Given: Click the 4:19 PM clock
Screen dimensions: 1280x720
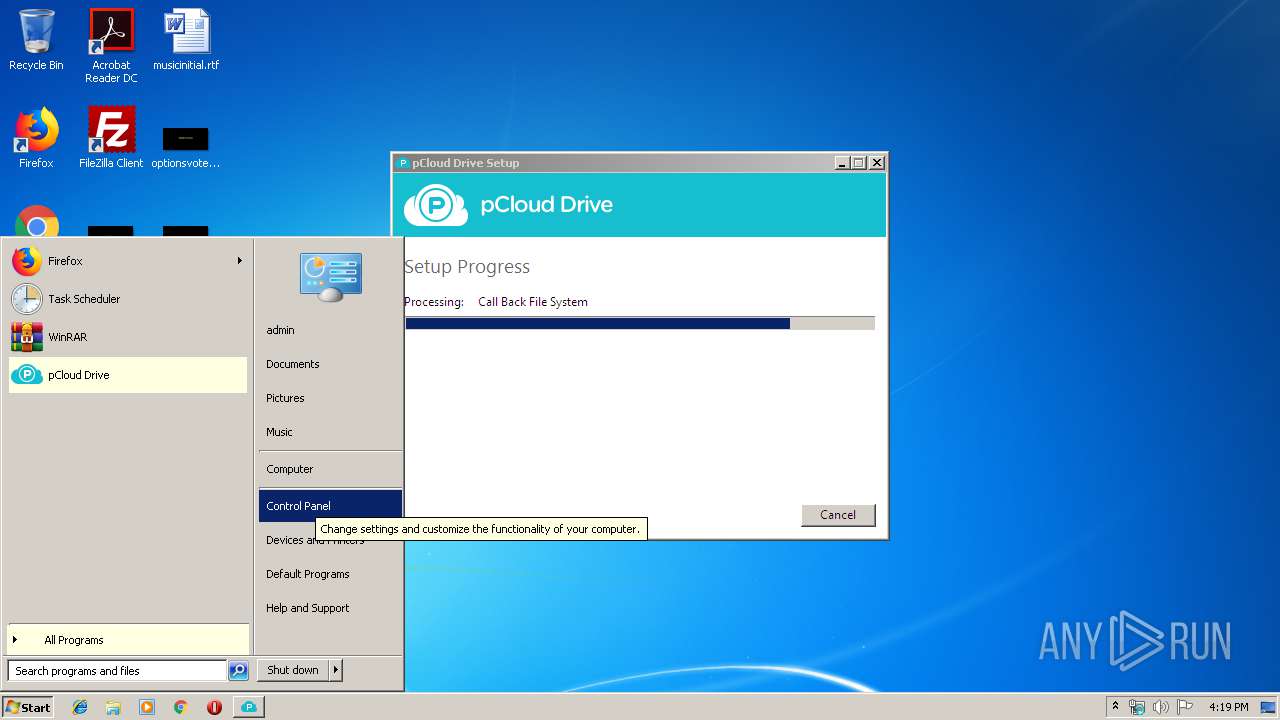Looking at the screenshot, I should [1228, 707].
